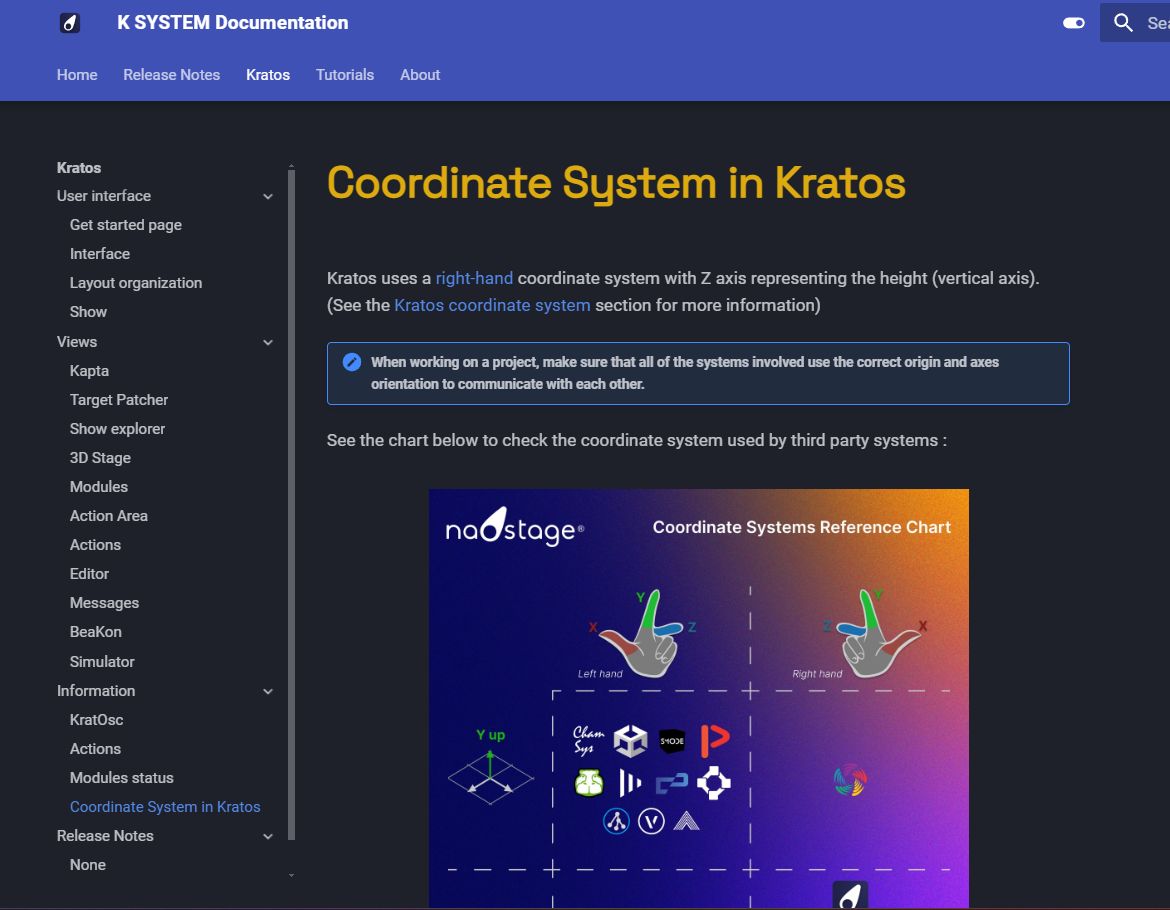Click the left hand coordinate illustration
Image resolution: width=1170 pixels, height=910 pixels.
(644, 636)
